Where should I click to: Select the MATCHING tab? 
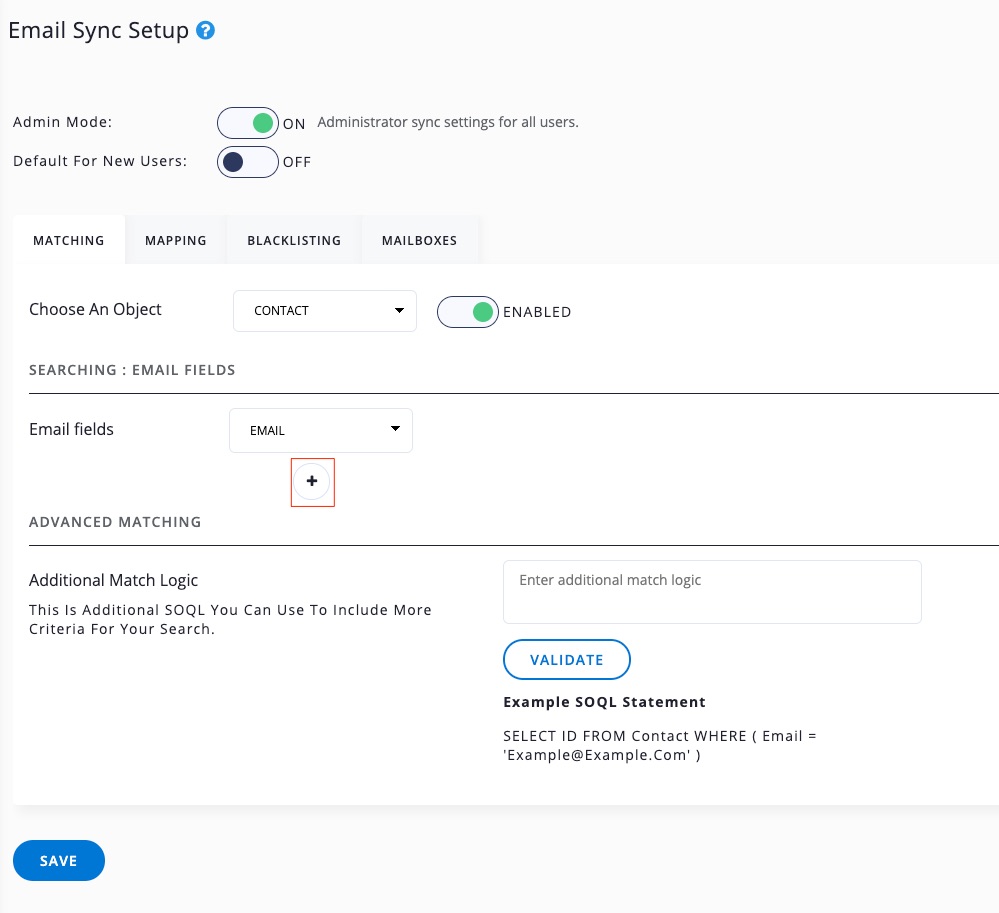click(x=69, y=241)
